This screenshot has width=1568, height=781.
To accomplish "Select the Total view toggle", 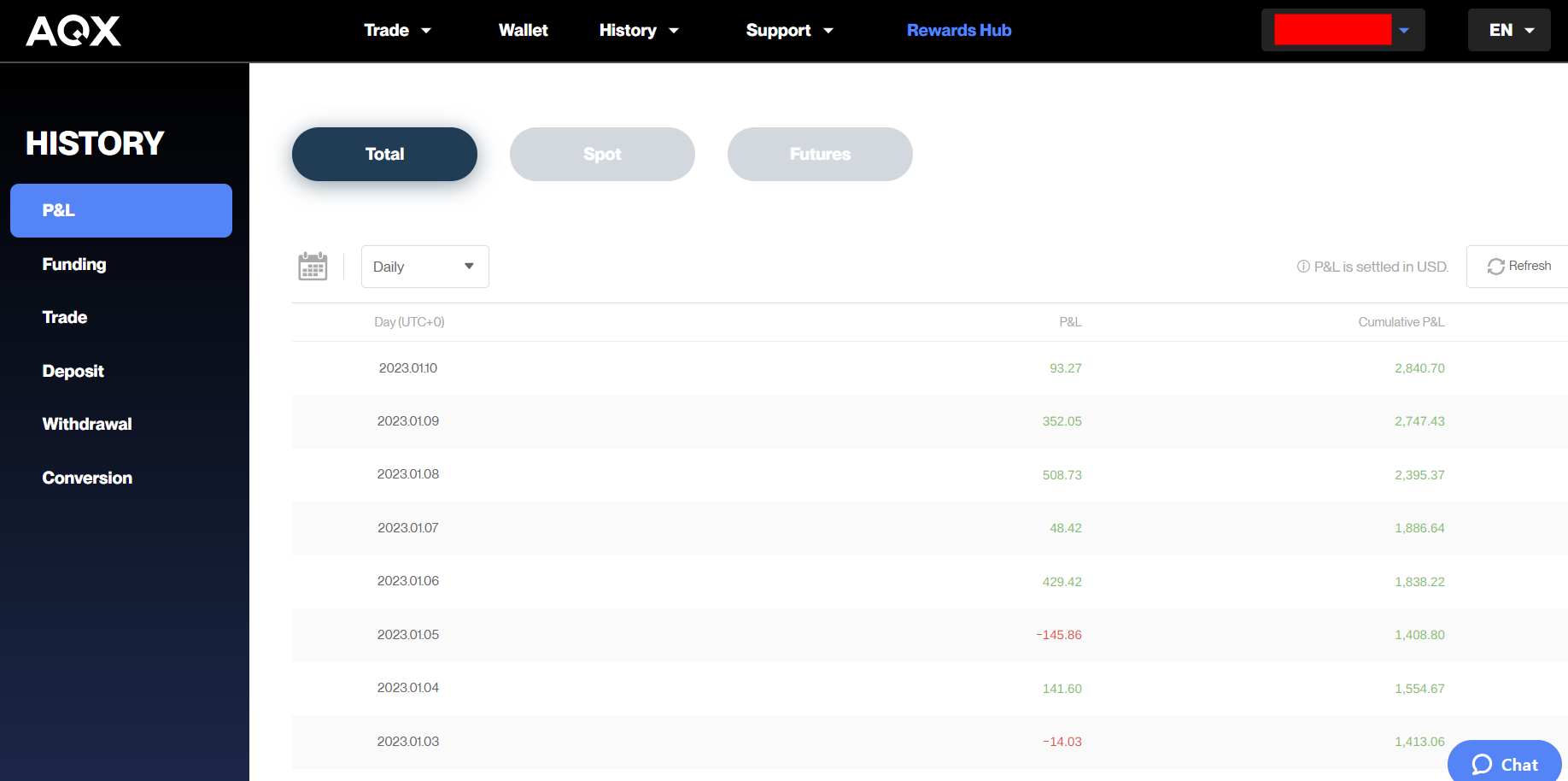I will [384, 154].
